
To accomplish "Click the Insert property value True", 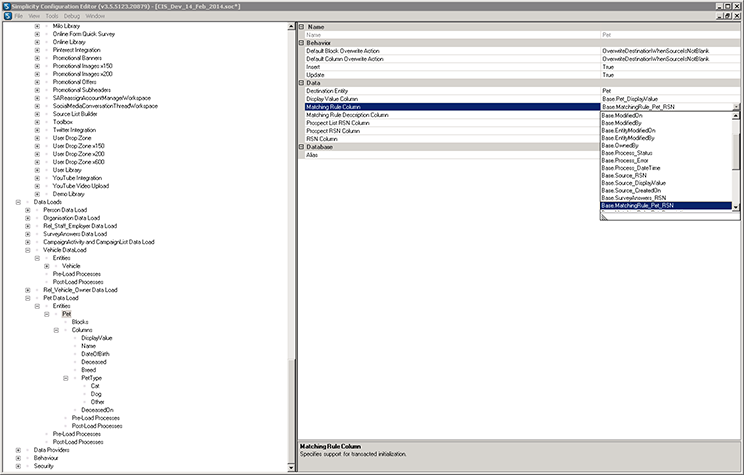I will coord(670,67).
